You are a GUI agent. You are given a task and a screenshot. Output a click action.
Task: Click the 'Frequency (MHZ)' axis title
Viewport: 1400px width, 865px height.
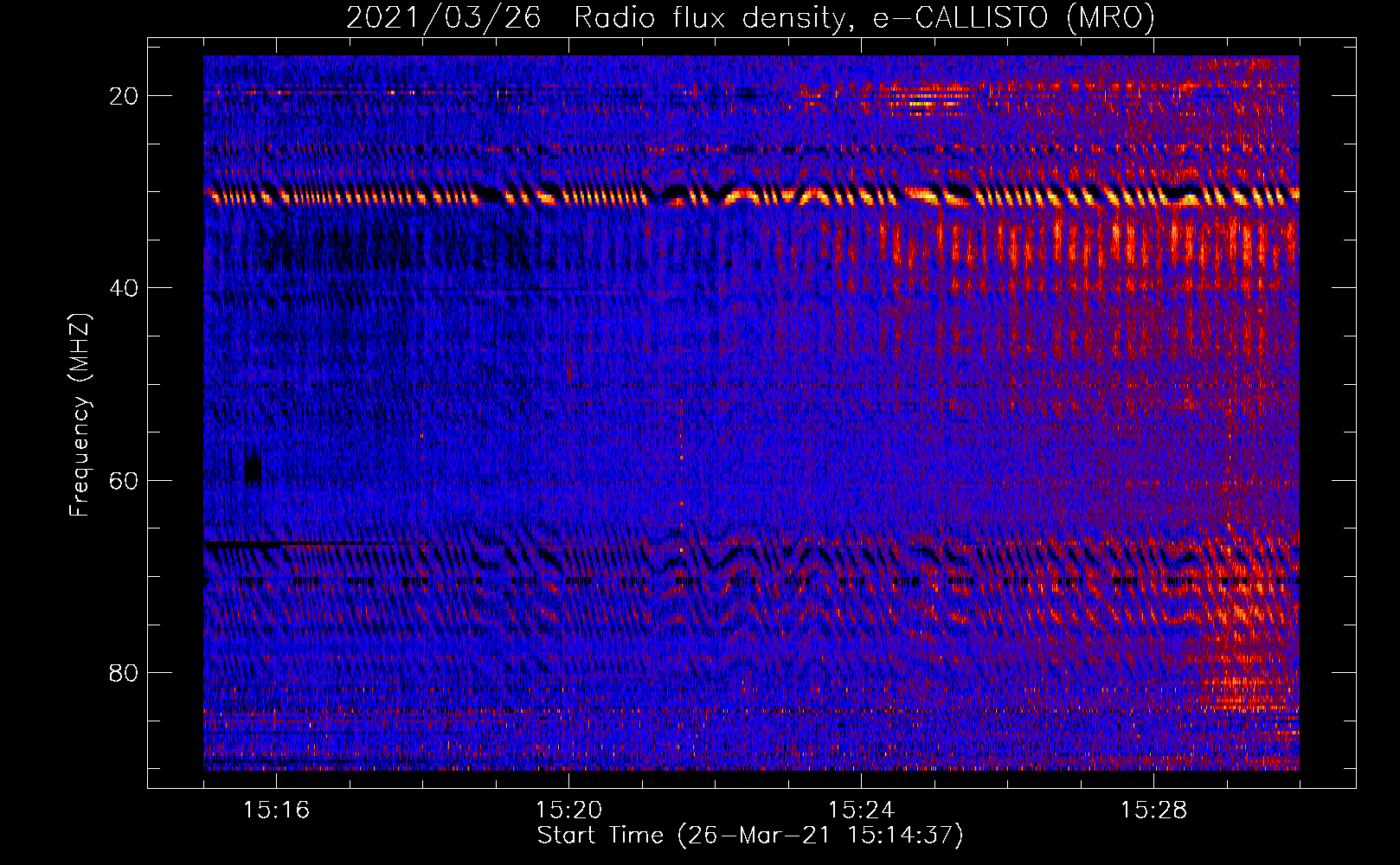[80, 414]
